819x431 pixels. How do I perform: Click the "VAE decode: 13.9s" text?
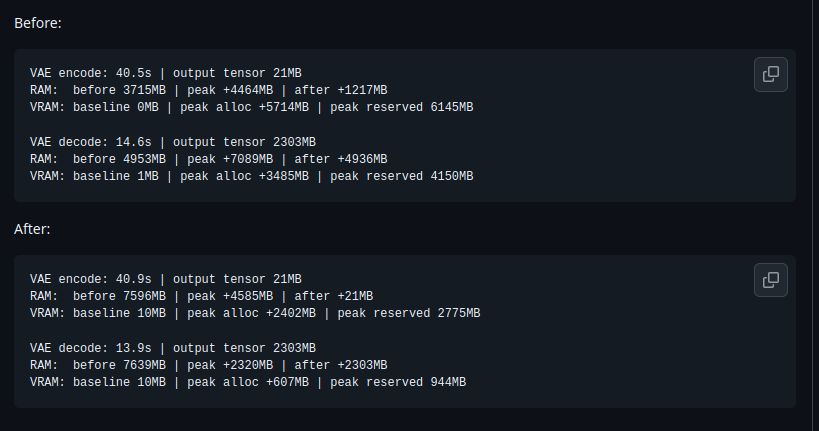click(91, 348)
